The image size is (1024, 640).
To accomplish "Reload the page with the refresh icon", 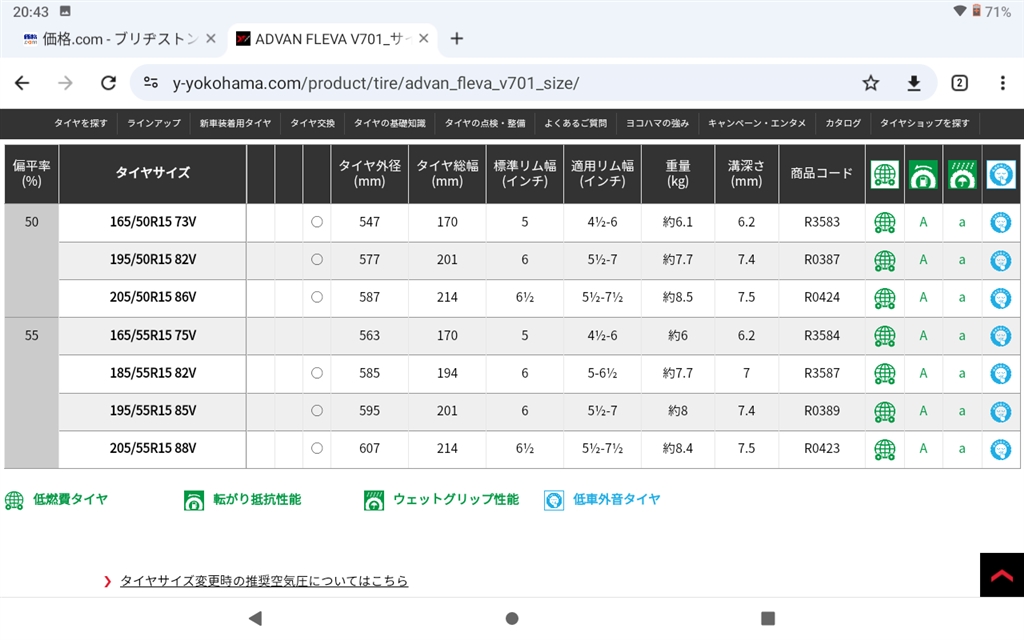I will [x=108, y=83].
